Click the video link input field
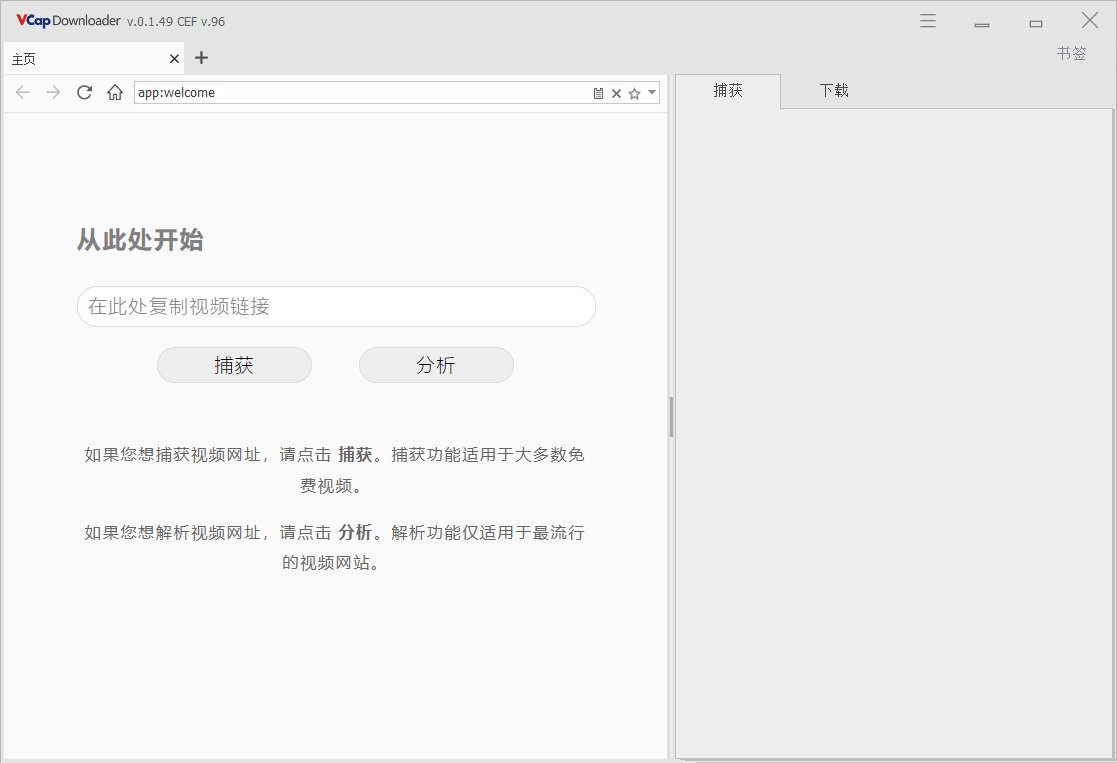Screen dimensions: 1117x763 click(336, 306)
